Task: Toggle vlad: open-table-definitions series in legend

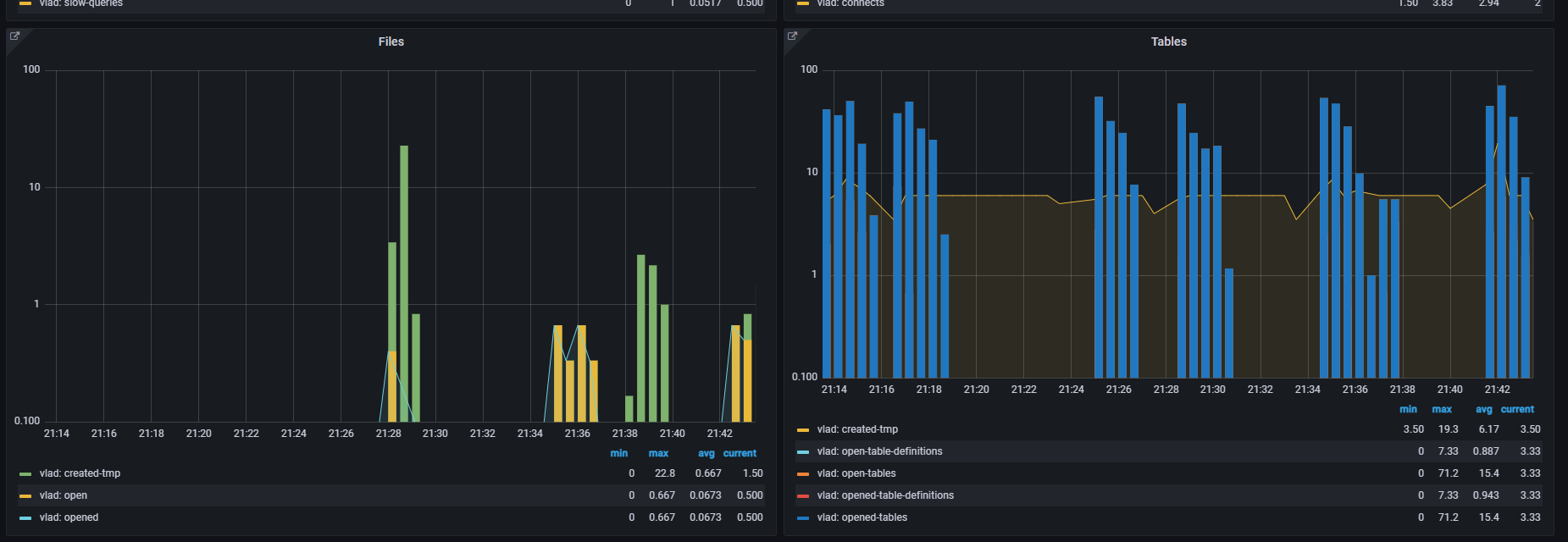Action: [x=879, y=451]
